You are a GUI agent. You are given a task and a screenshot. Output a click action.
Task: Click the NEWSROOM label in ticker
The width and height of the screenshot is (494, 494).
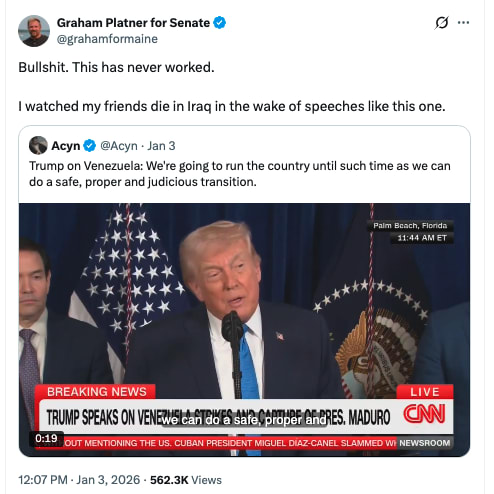coord(425,443)
